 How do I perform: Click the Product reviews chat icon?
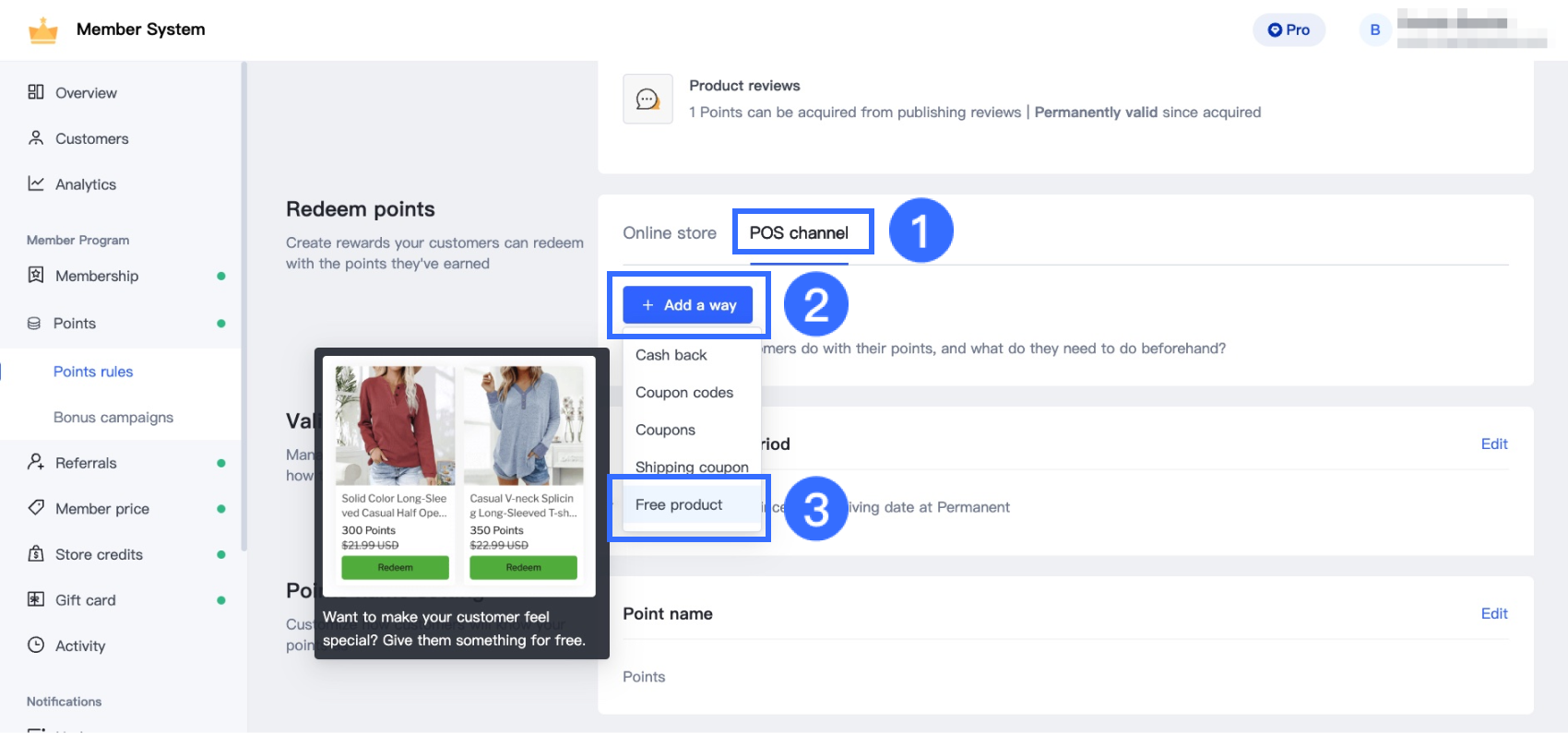click(647, 100)
